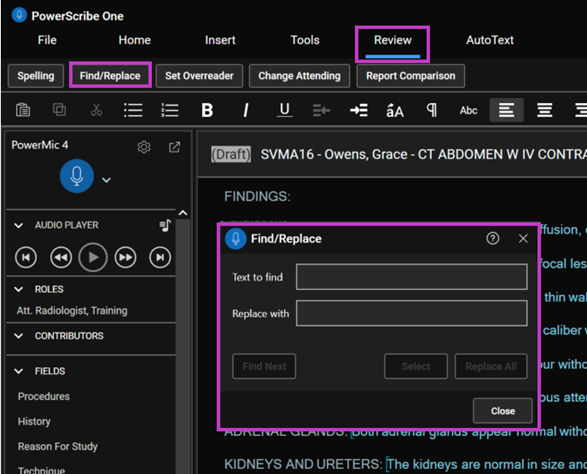Image resolution: width=587 pixels, height=474 pixels.
Task: Skip to end of audio
Action: pos(160,257)
